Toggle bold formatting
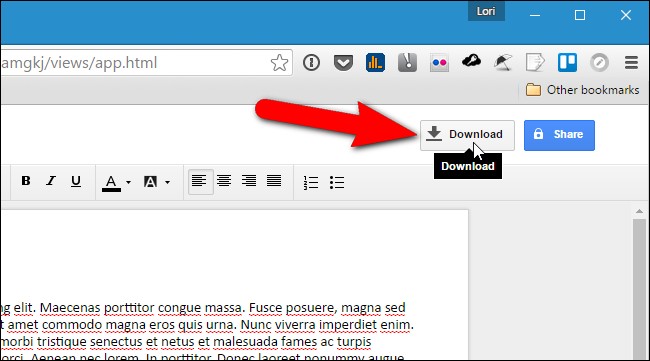650x361 pixels. (x=26, y=181)
